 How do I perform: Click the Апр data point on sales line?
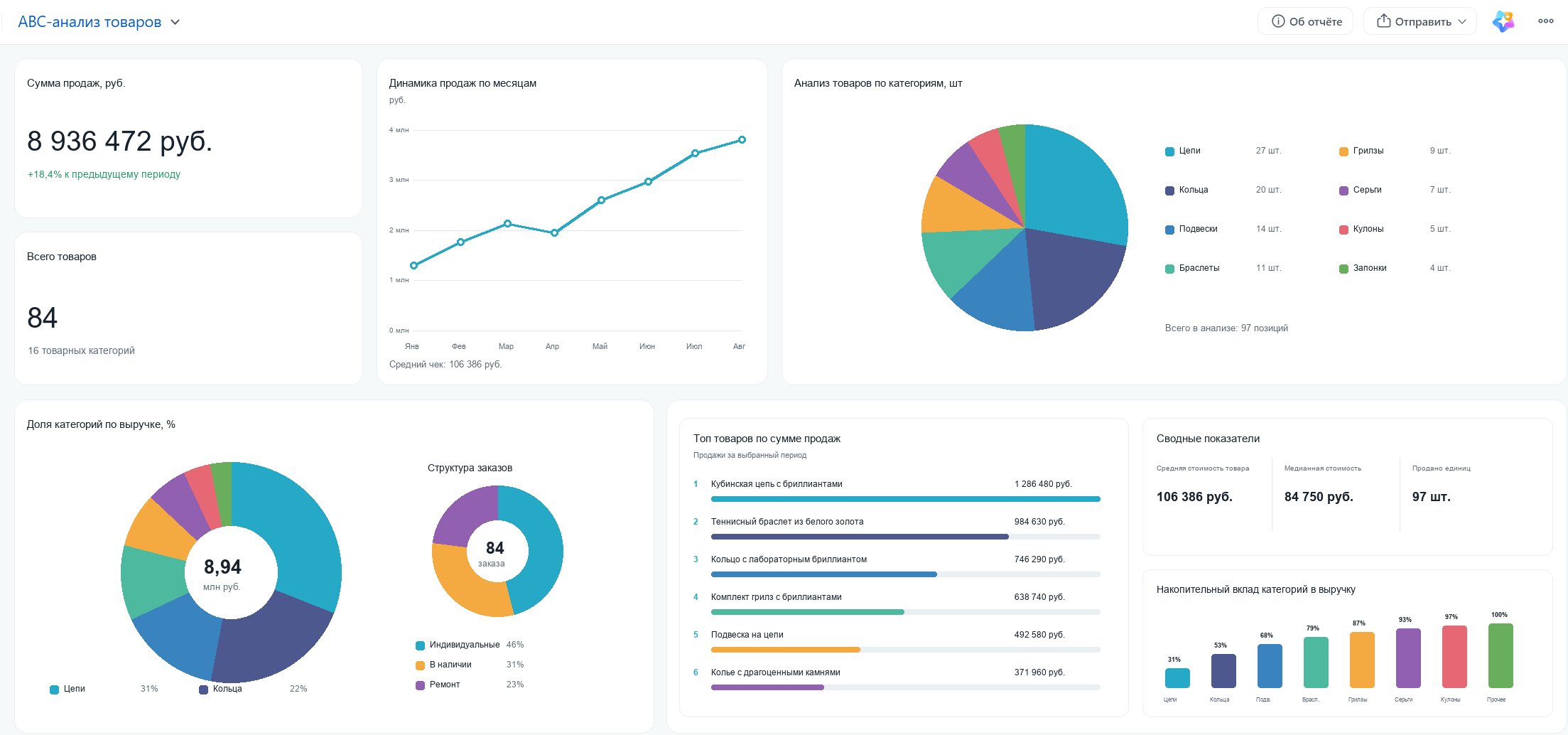coord(554,233)
